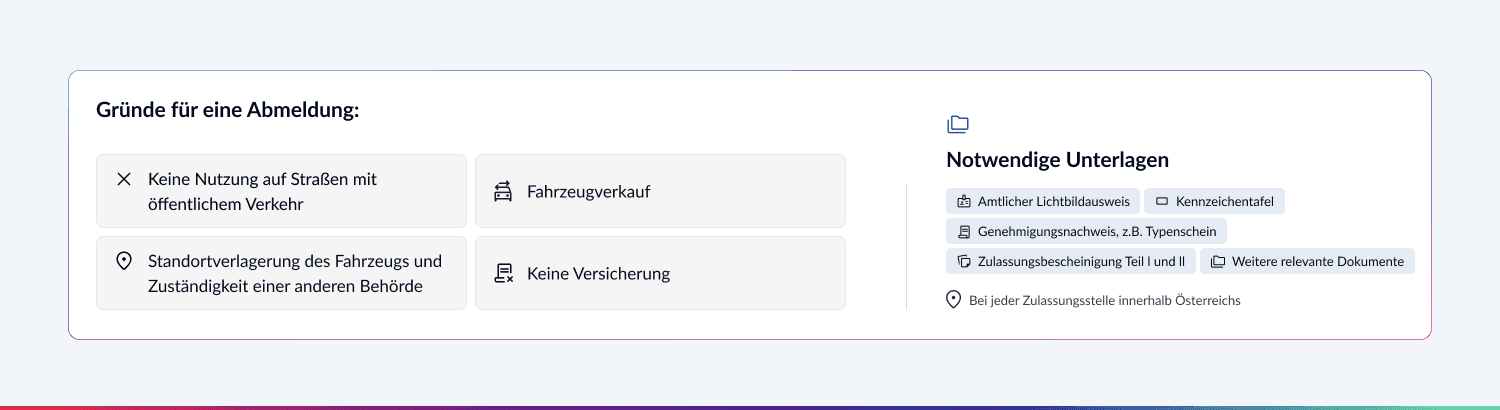This screenshot has height=410, width=1500.
Task: Click the ID card icon in Lichtbildausweis chip
Action: (x=964, y=201)
